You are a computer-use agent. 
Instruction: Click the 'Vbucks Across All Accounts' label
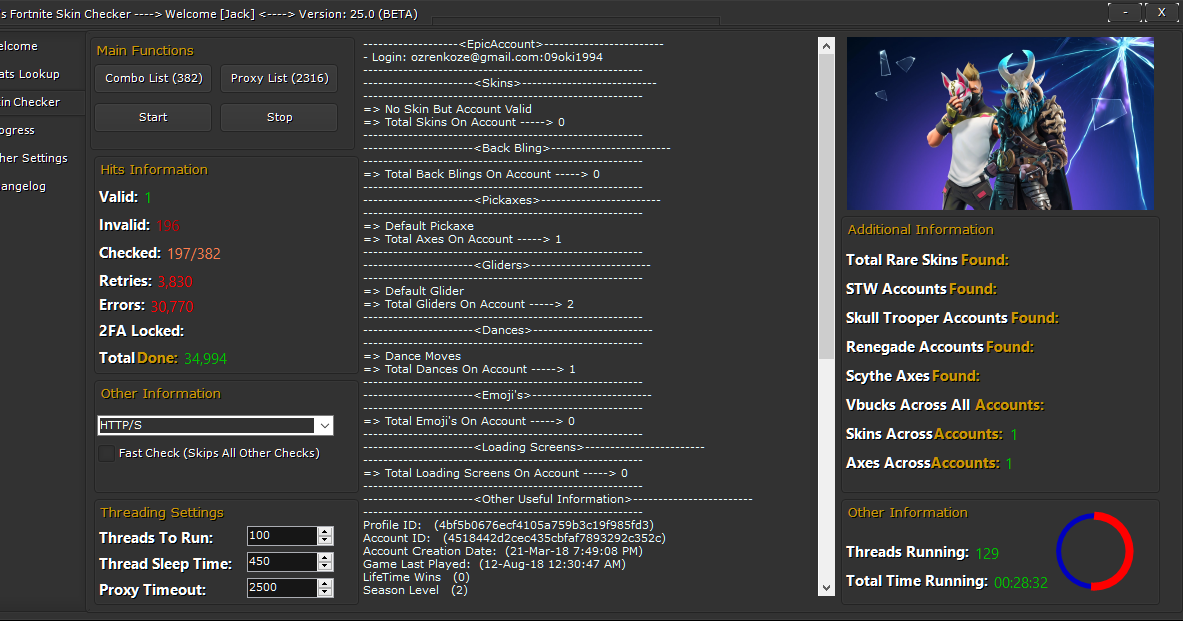click(x=945, y=405)
